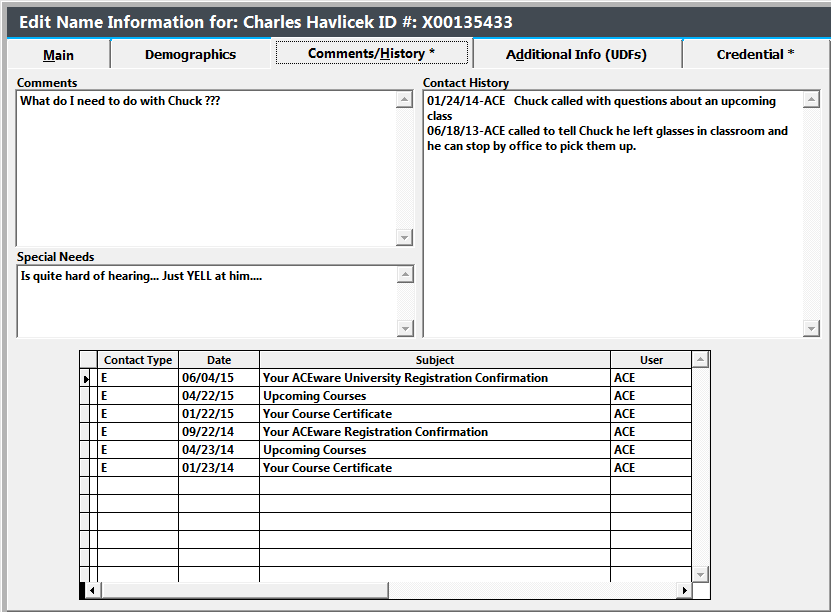Click User ACE in 09/22/14 row
The image size is (831, 612).
coord(651,432)
